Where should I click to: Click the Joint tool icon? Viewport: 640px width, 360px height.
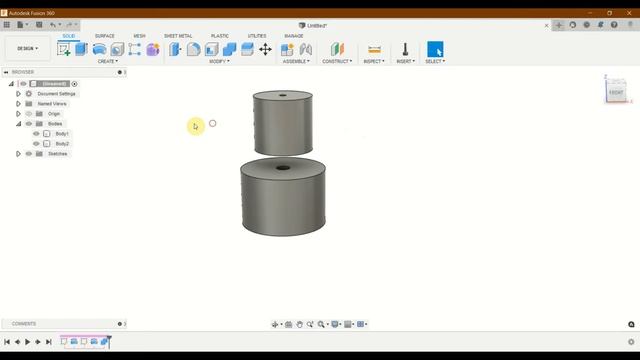[305, 49]
